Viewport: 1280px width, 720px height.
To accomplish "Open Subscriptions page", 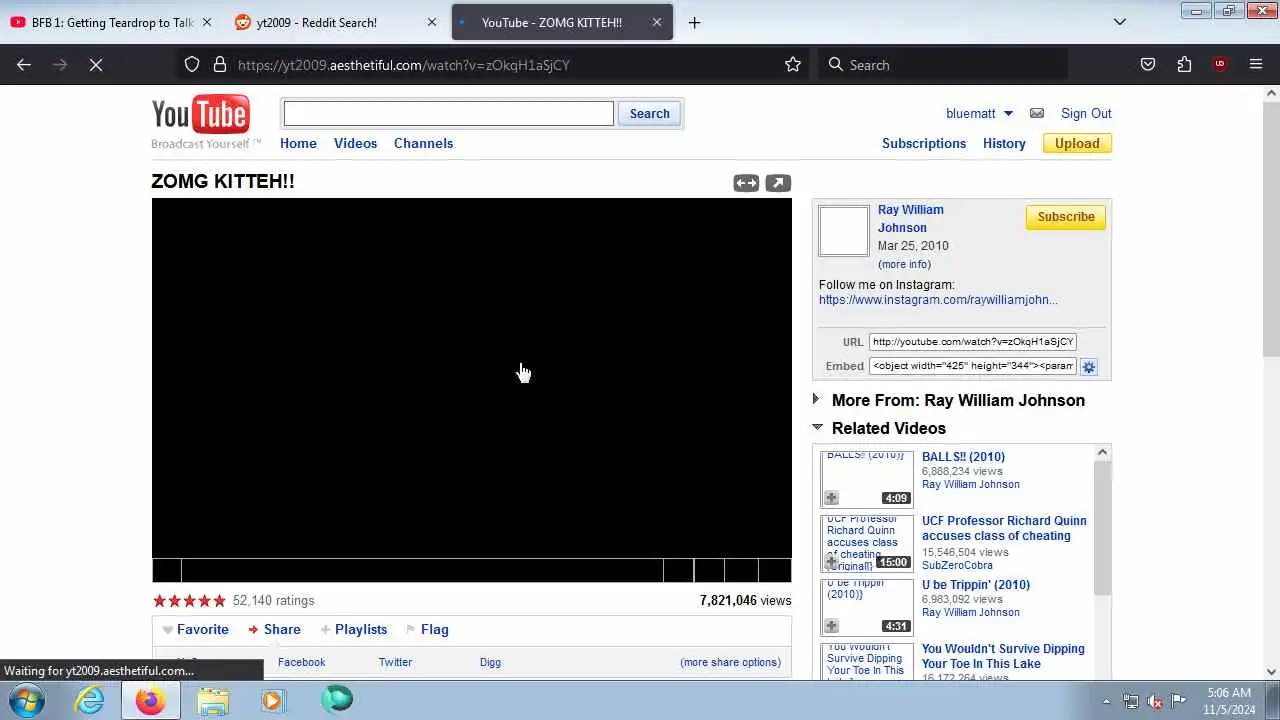I will (x=924, y=143).
